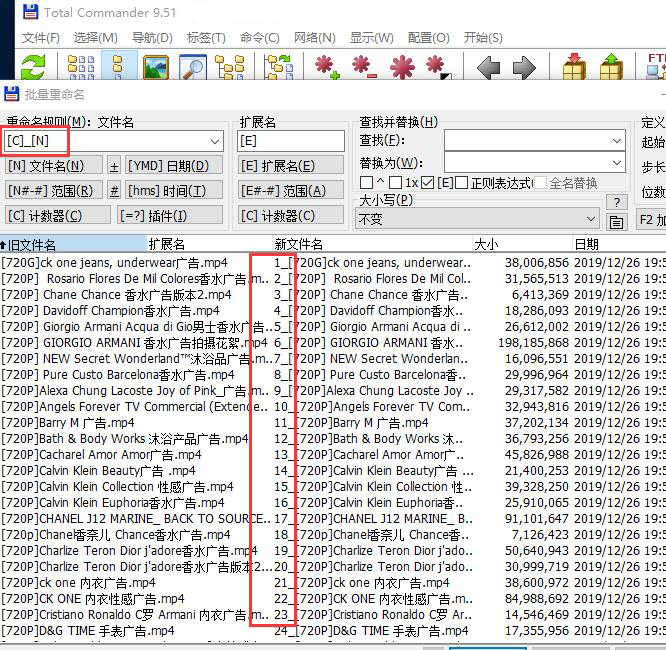Open thumbnail picture view icon
Screen dimensions: 666x650
click(155, 67)
